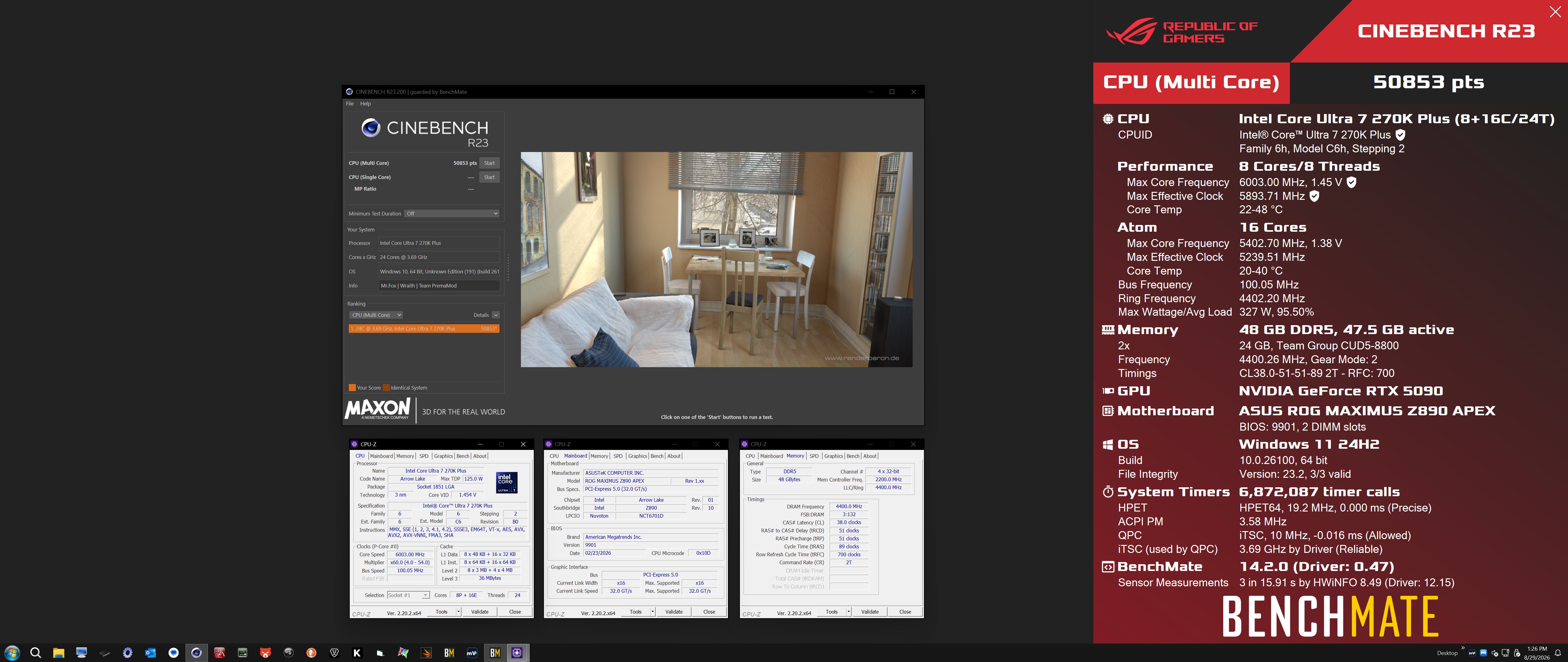1568x662 pixels.
Task: Open the Cinebench Help menu
Action: 365,104
